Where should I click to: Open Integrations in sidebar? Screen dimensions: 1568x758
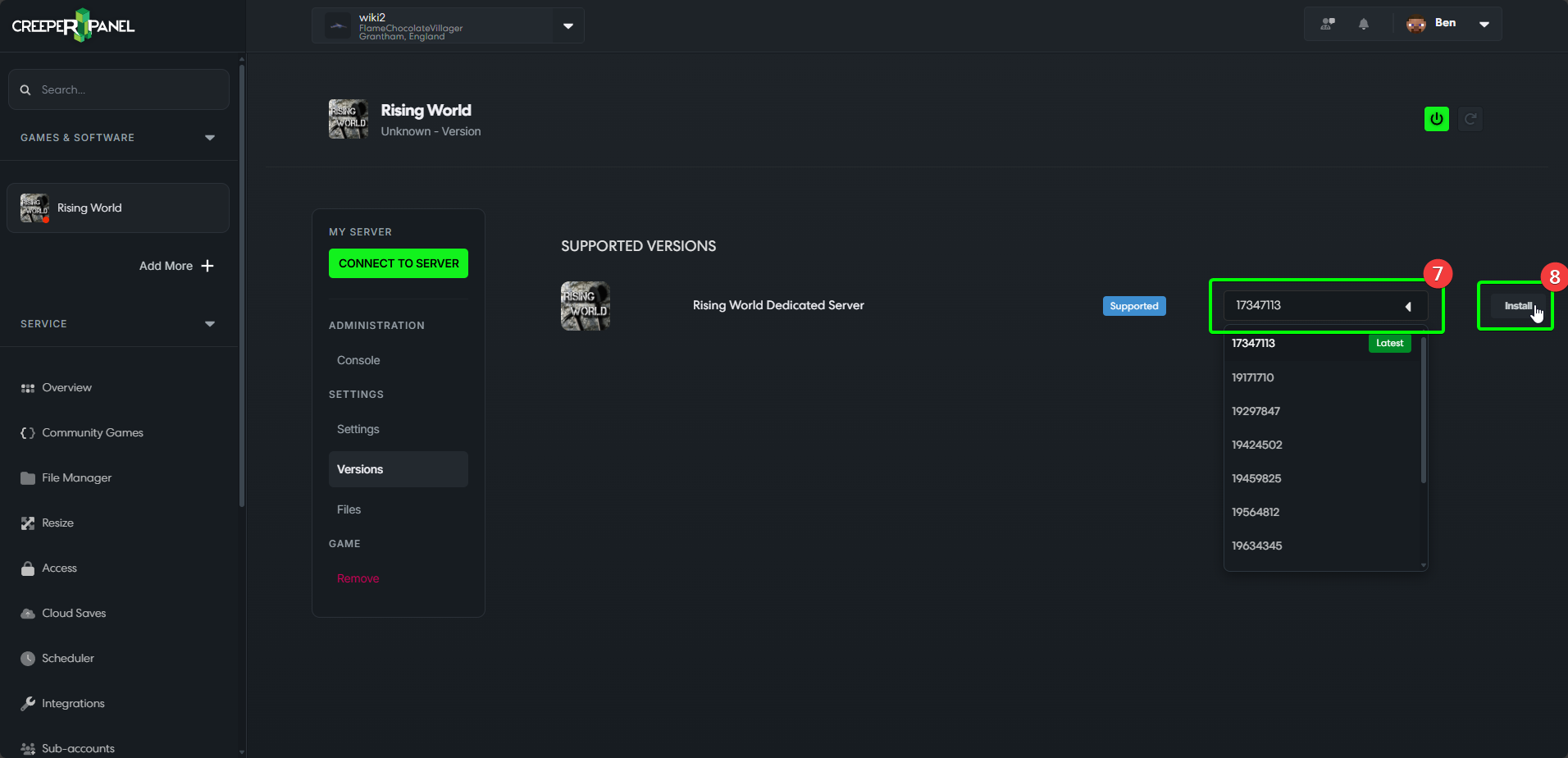pyautogui.click(x=73, y=703)
